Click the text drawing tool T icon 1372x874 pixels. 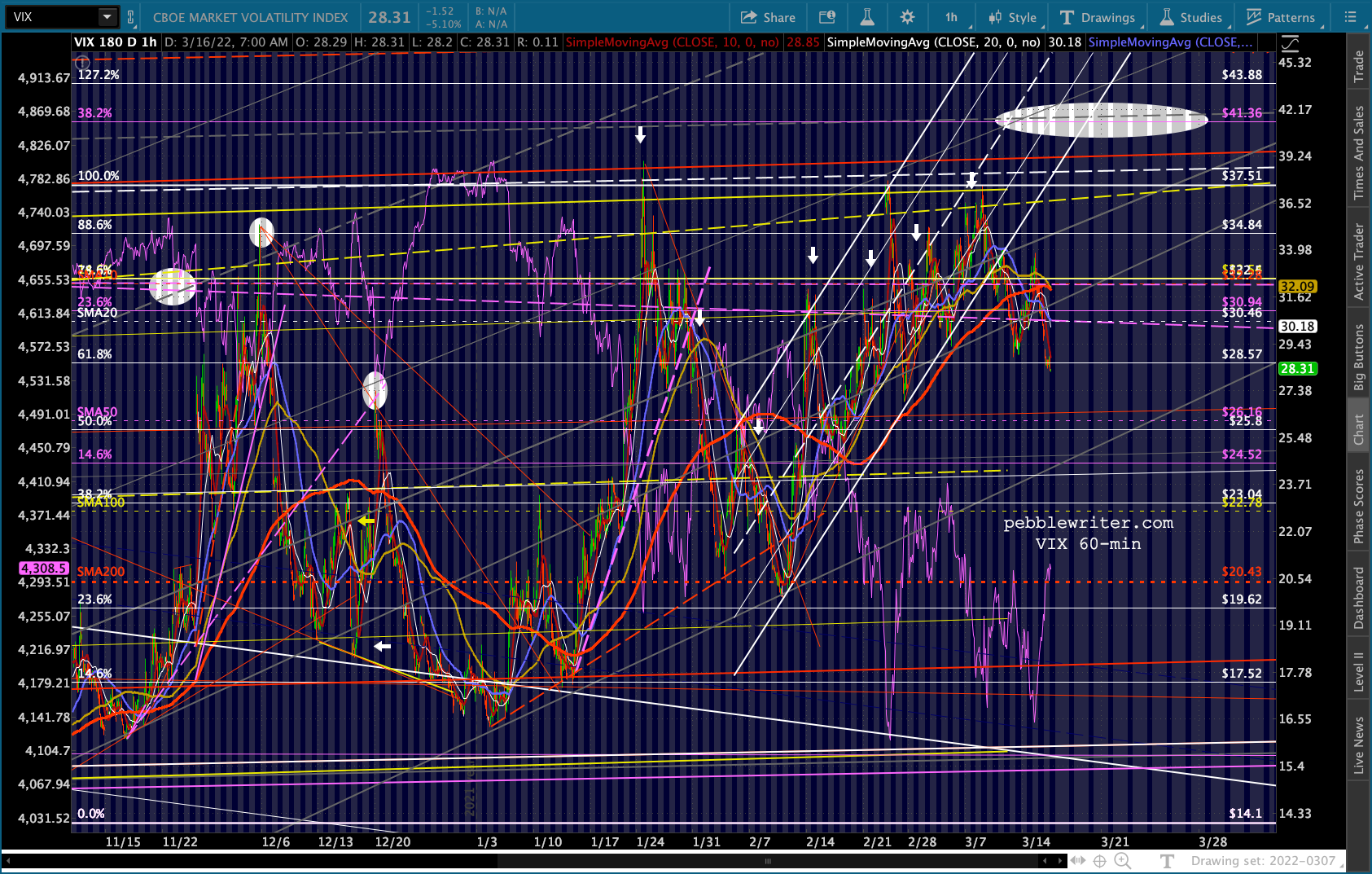click(x=1167, y=861)
